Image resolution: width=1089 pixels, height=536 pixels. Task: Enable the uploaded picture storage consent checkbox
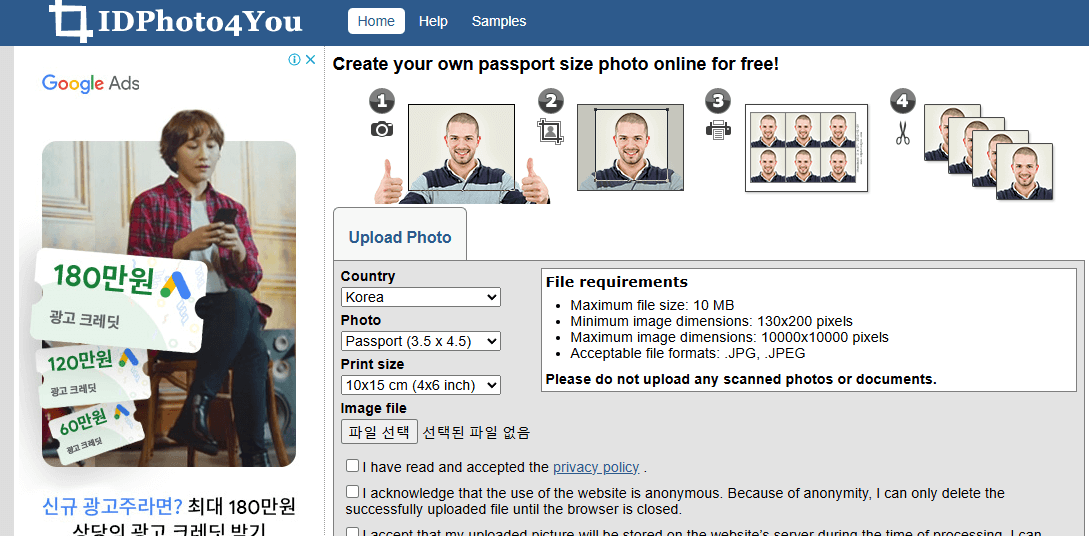point(353,532)
